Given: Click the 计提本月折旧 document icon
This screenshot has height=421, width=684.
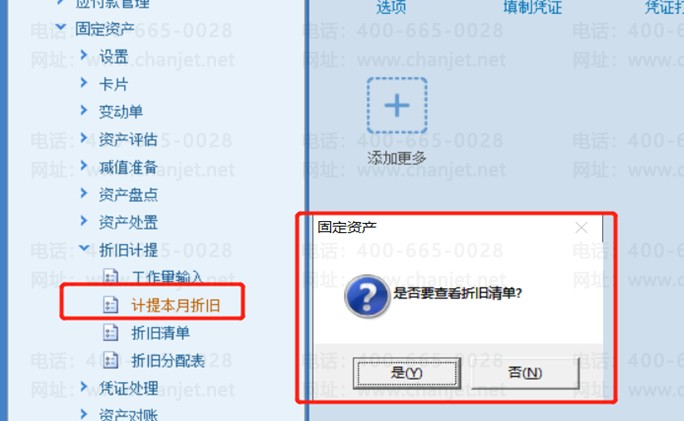Looking at the screenshot, I should 111,305.
